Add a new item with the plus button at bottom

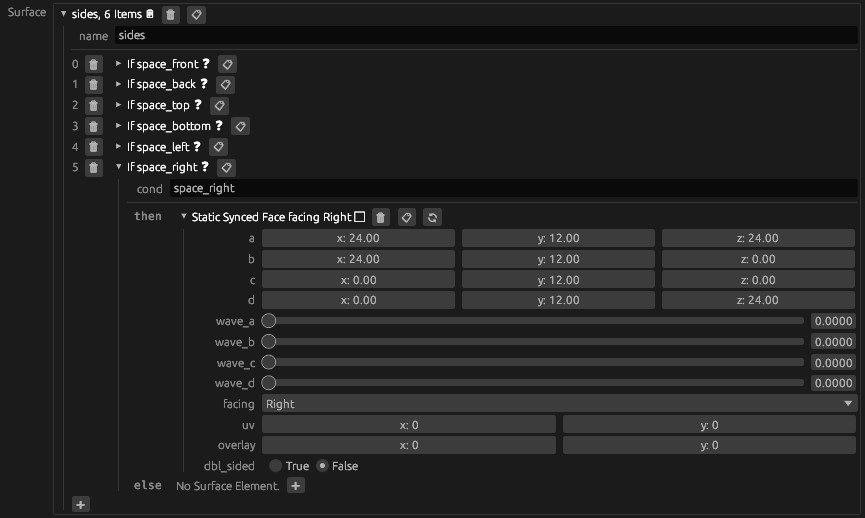[80, 503]
